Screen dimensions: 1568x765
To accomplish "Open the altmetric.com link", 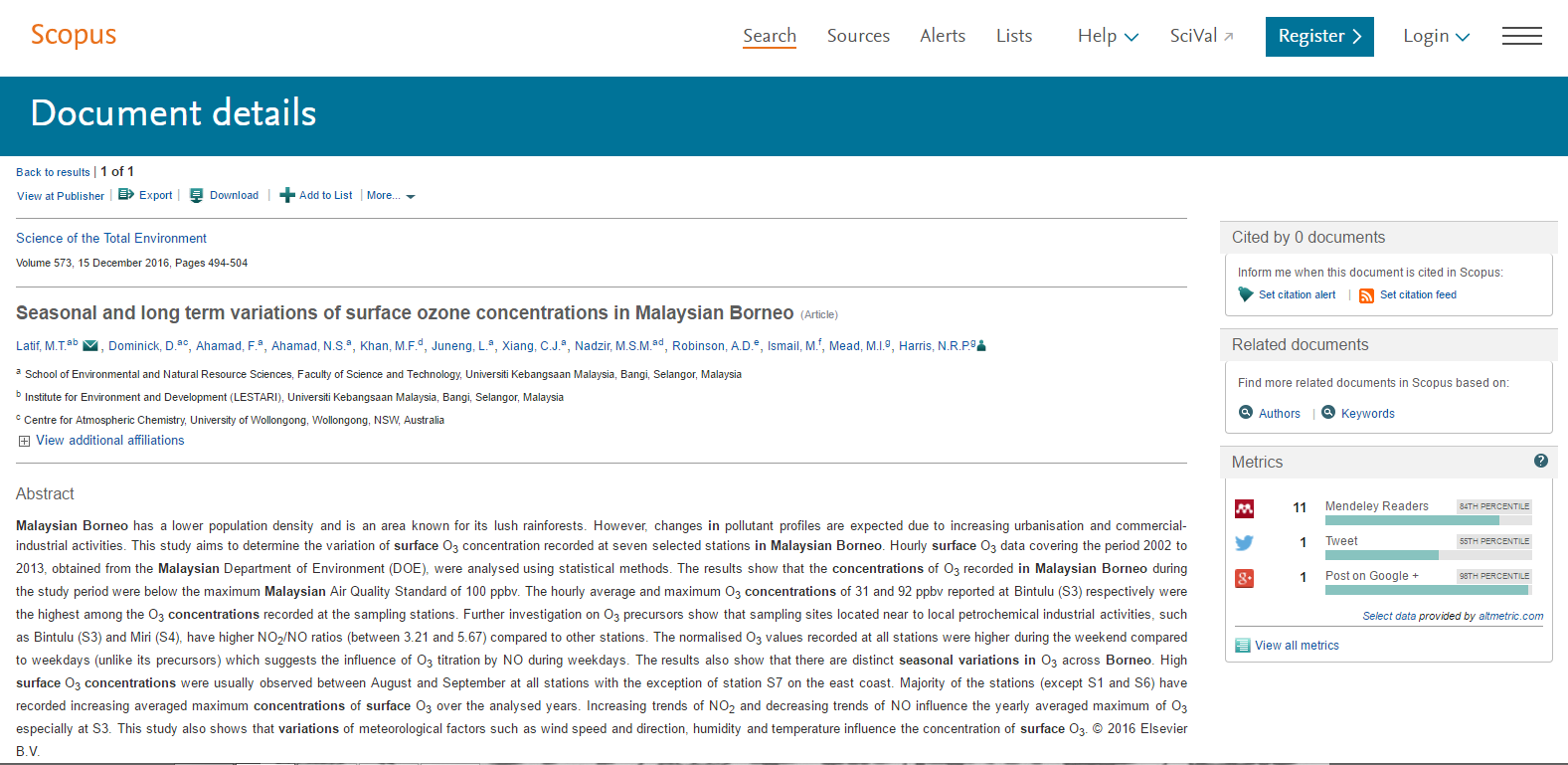I will coord(1510,616).
